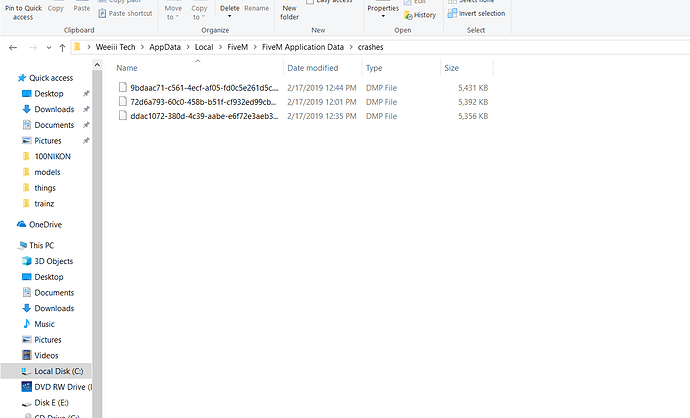The width and height of the screenshot is (690, 418).
Task: Open the things folder
Action: tap(45, 188)
